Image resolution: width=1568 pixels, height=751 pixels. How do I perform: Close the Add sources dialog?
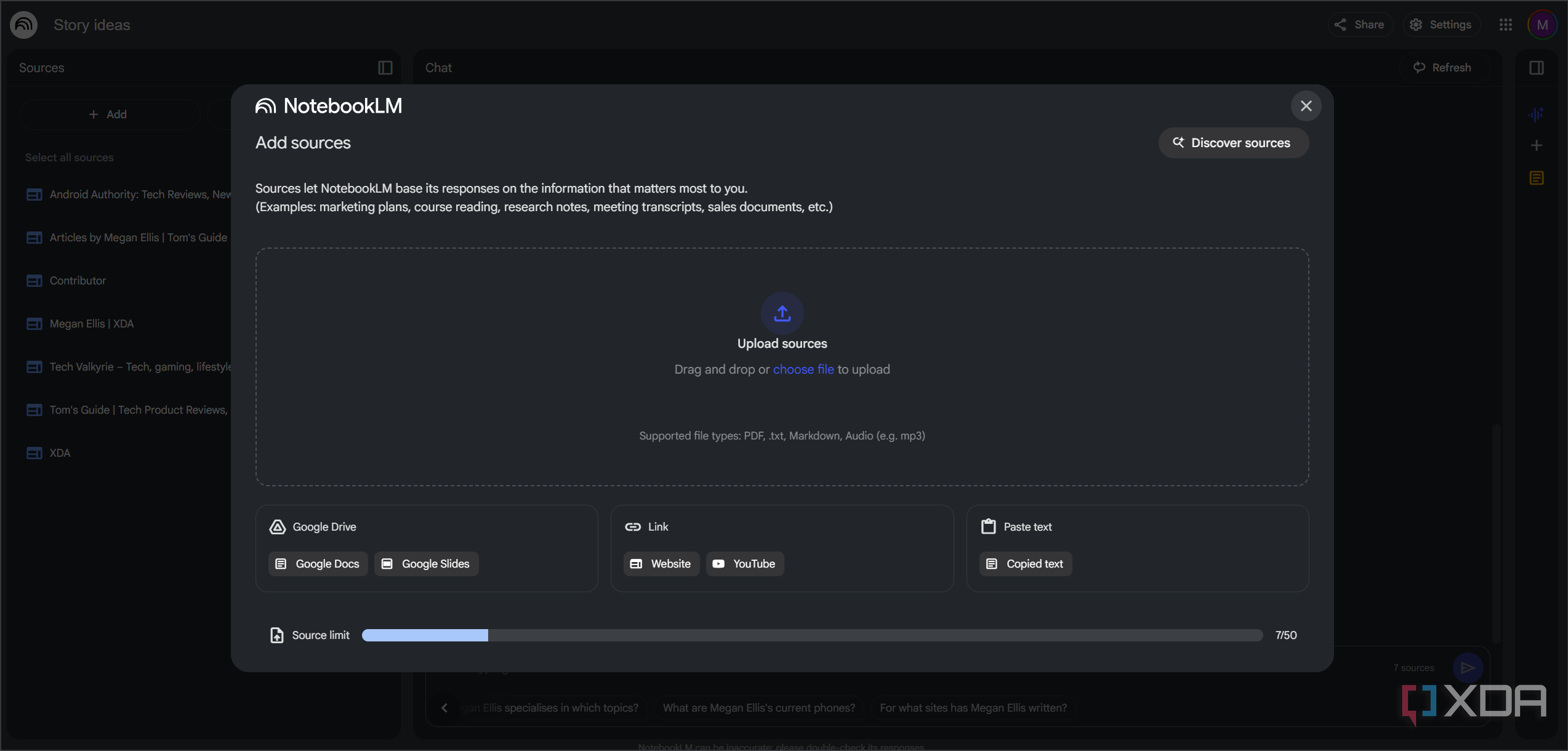click(1306, 106)
